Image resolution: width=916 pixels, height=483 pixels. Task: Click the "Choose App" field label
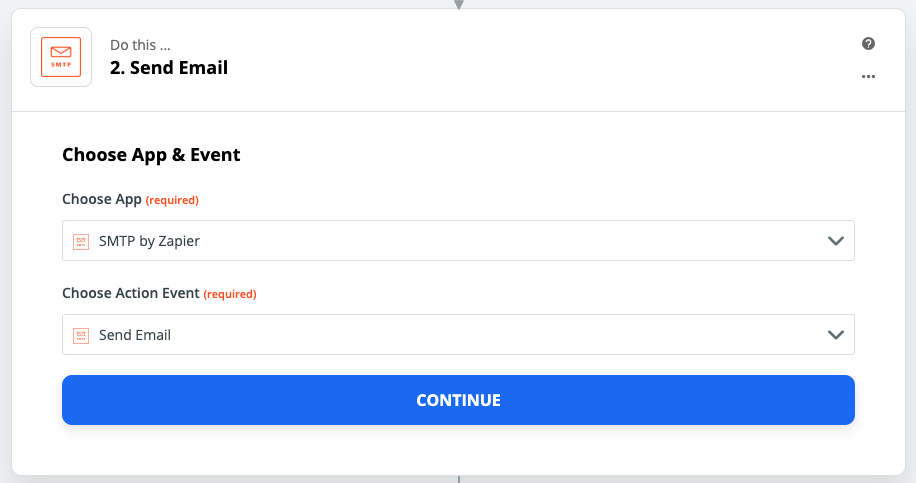[x=101, y=199]
